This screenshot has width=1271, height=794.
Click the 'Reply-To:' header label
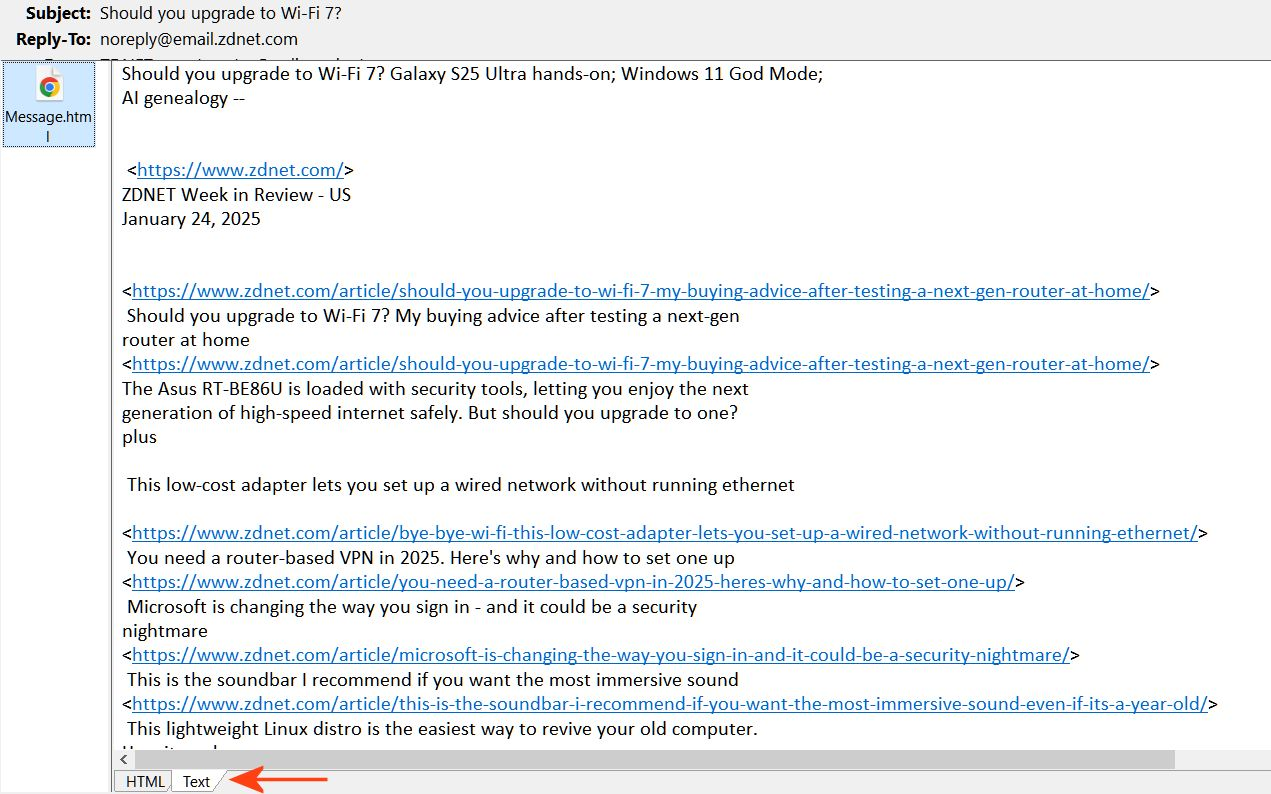pos(54,40)
